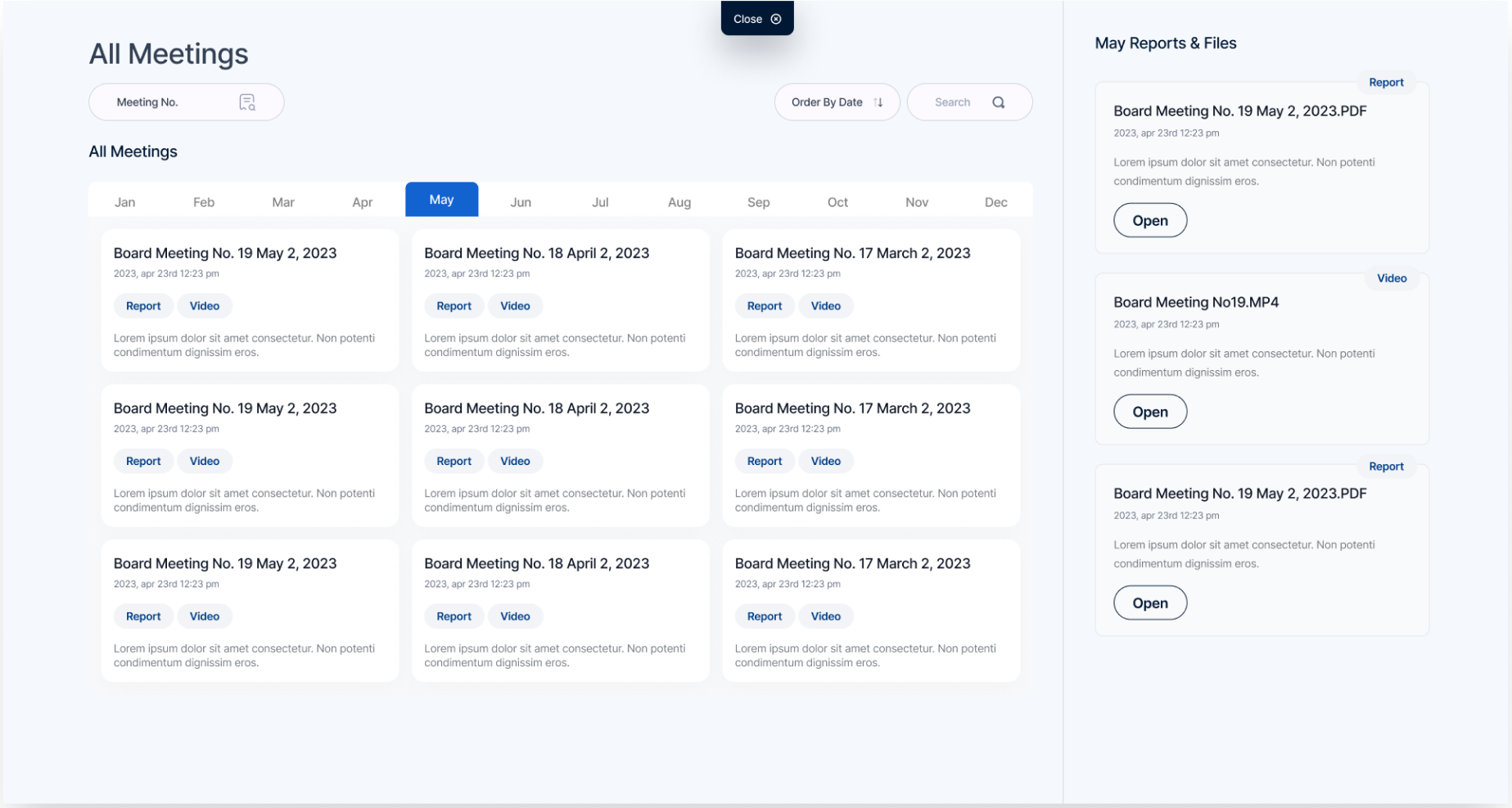Screen dimensions: 1512x808
Task: Click the circled X icon in Close
Action: coord(776,19)
